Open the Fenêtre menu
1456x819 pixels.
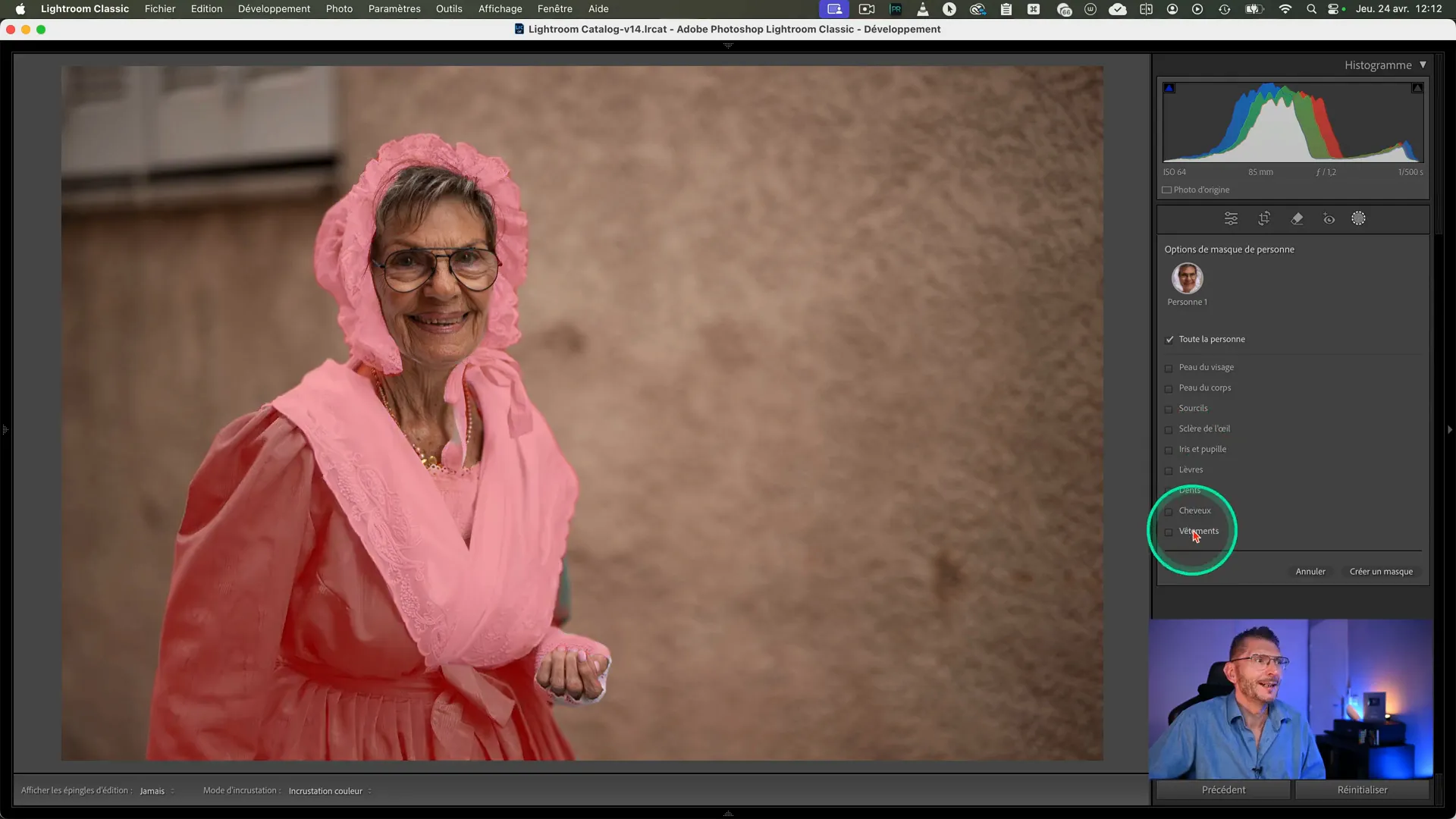click(555, 9)
